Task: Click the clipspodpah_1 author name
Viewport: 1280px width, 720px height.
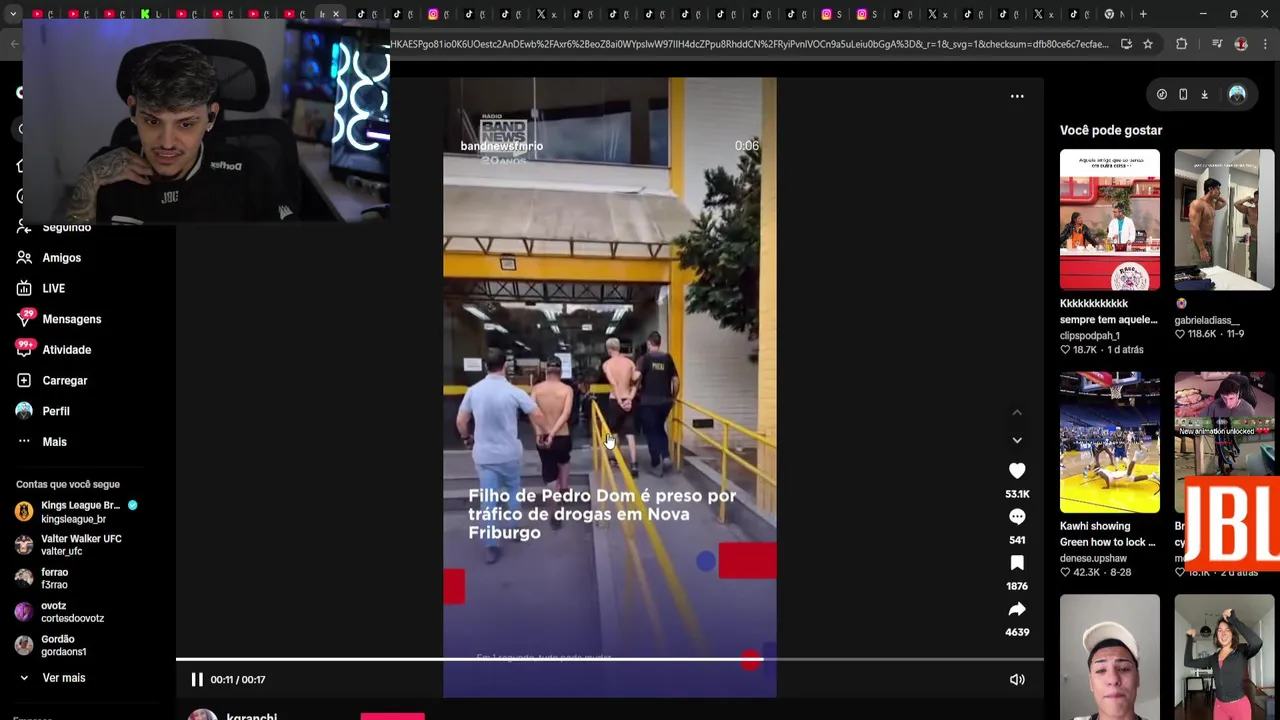Action: pos(1090,336)
